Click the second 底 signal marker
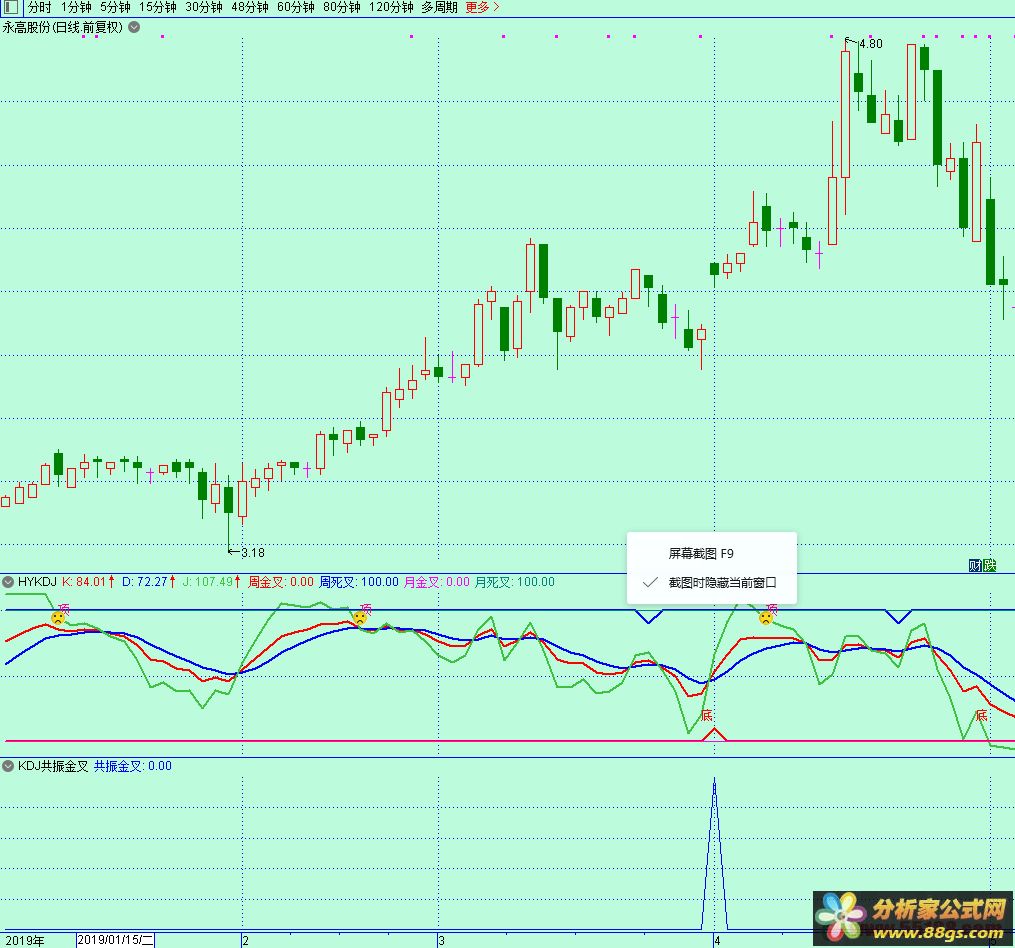 [x=981, y=716]
